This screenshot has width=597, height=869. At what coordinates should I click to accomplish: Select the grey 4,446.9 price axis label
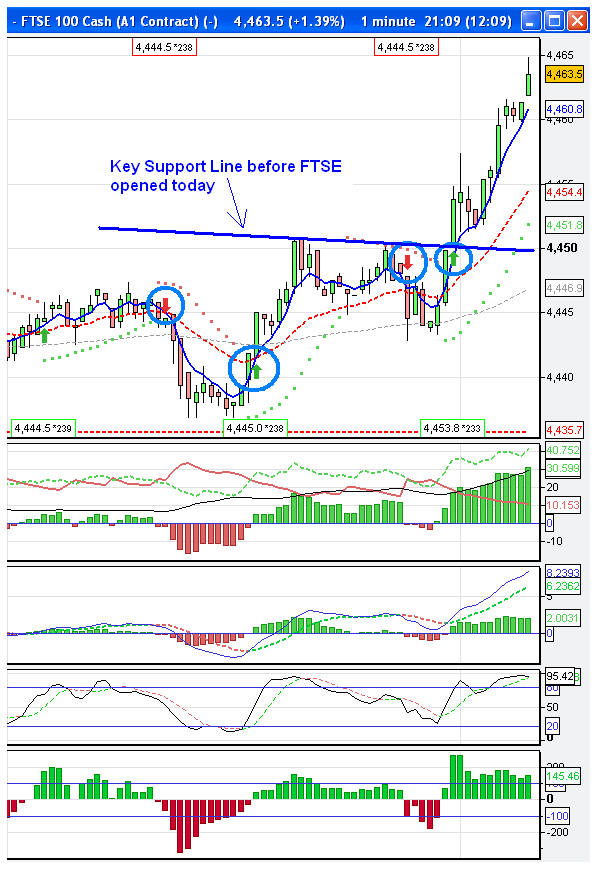click(564, 288)
